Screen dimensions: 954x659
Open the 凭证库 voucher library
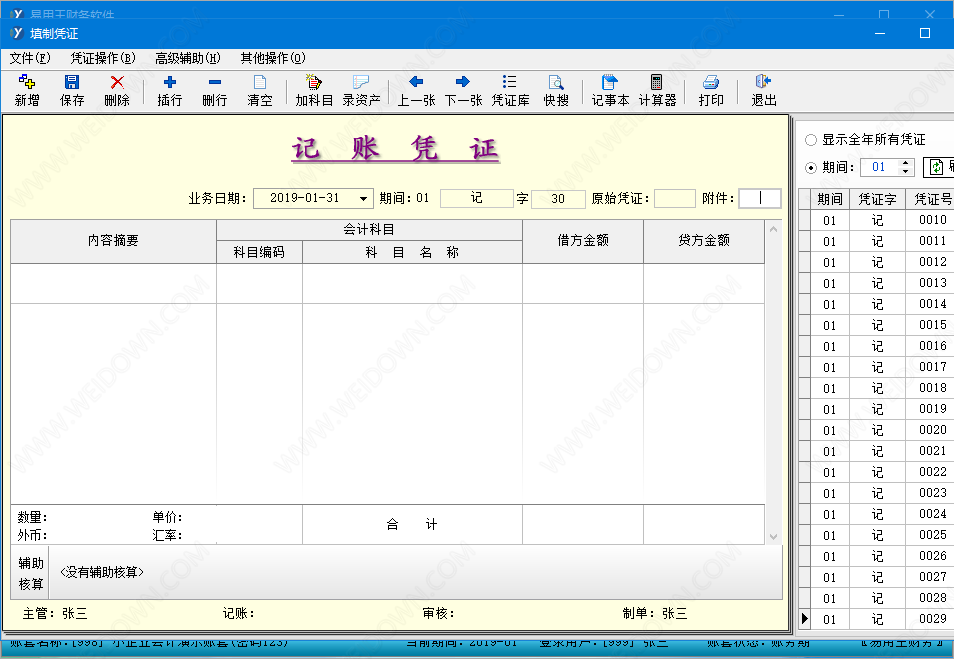click(510, 90)
